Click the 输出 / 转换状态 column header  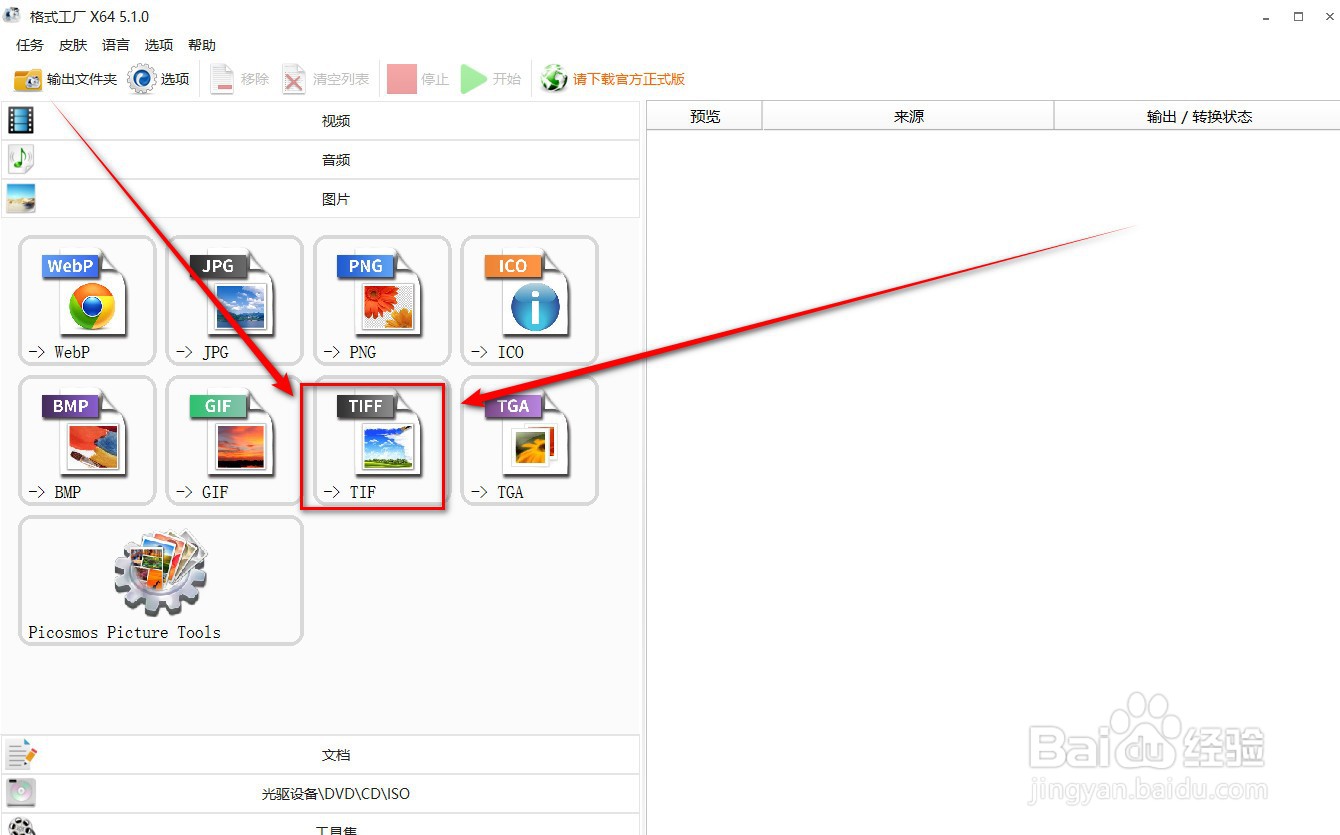click(x=1198, y=117)
